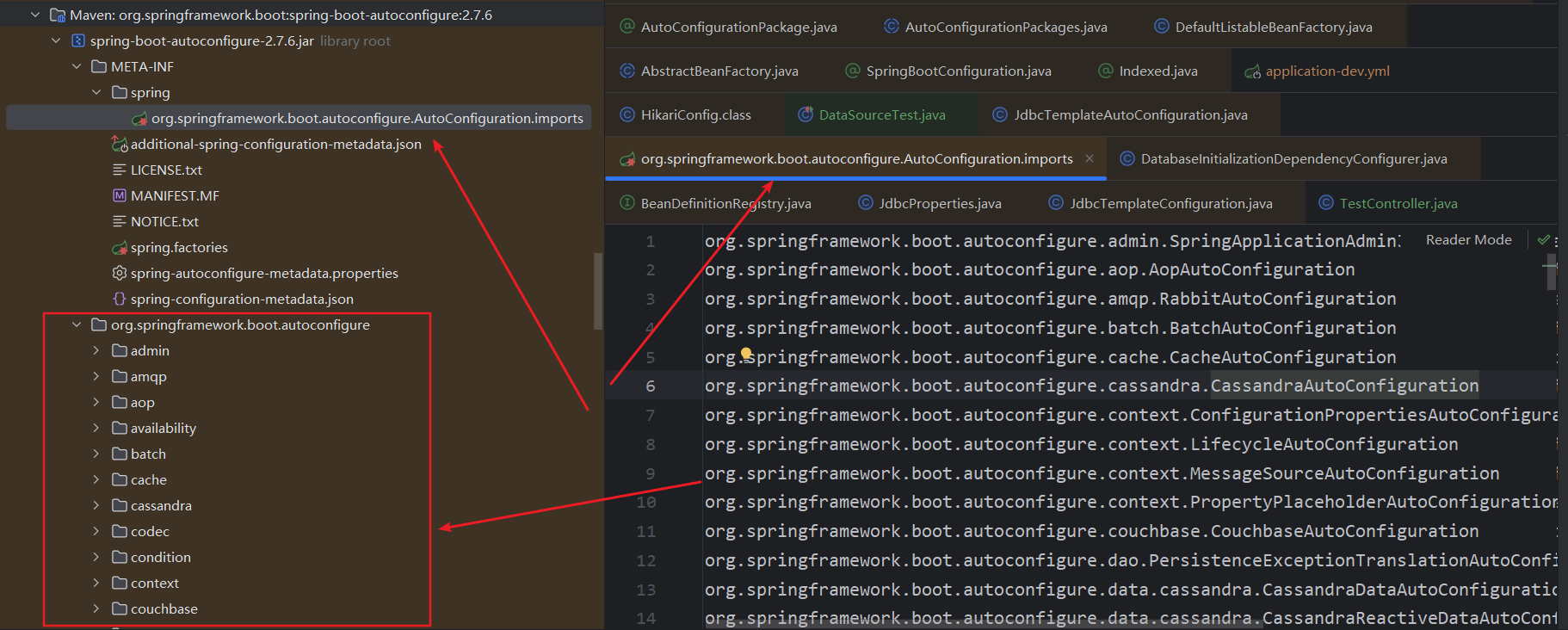Click the MANIFEST.MF file icon
Image resolution: width=1568 pixels, height=630 pixels.
(120, 195)
